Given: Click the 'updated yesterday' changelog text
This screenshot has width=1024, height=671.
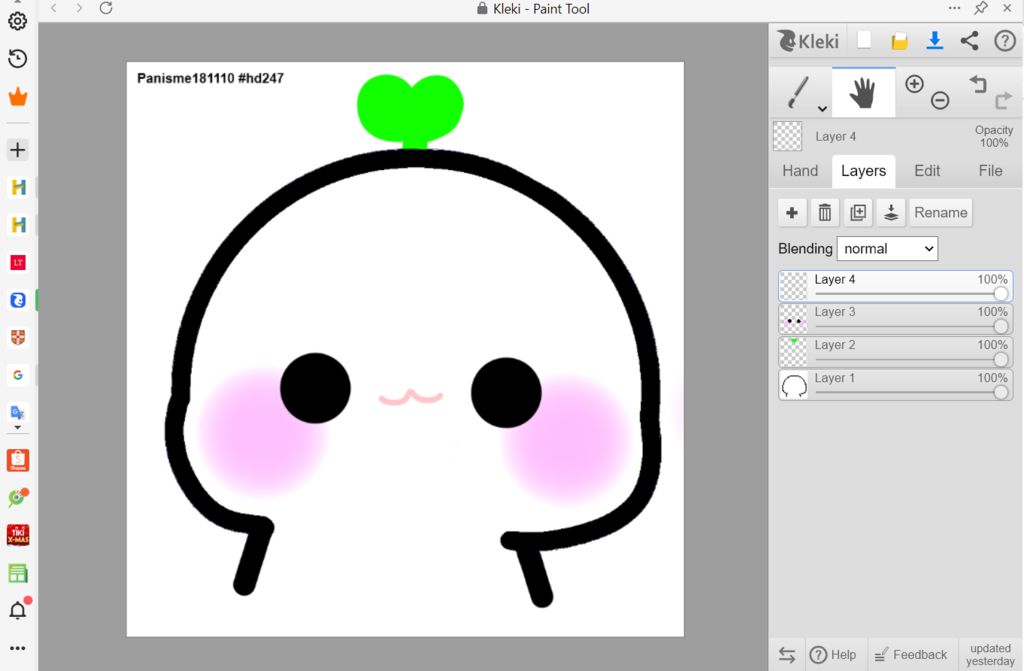Looking at the screenshot, I should click(990, 655).
